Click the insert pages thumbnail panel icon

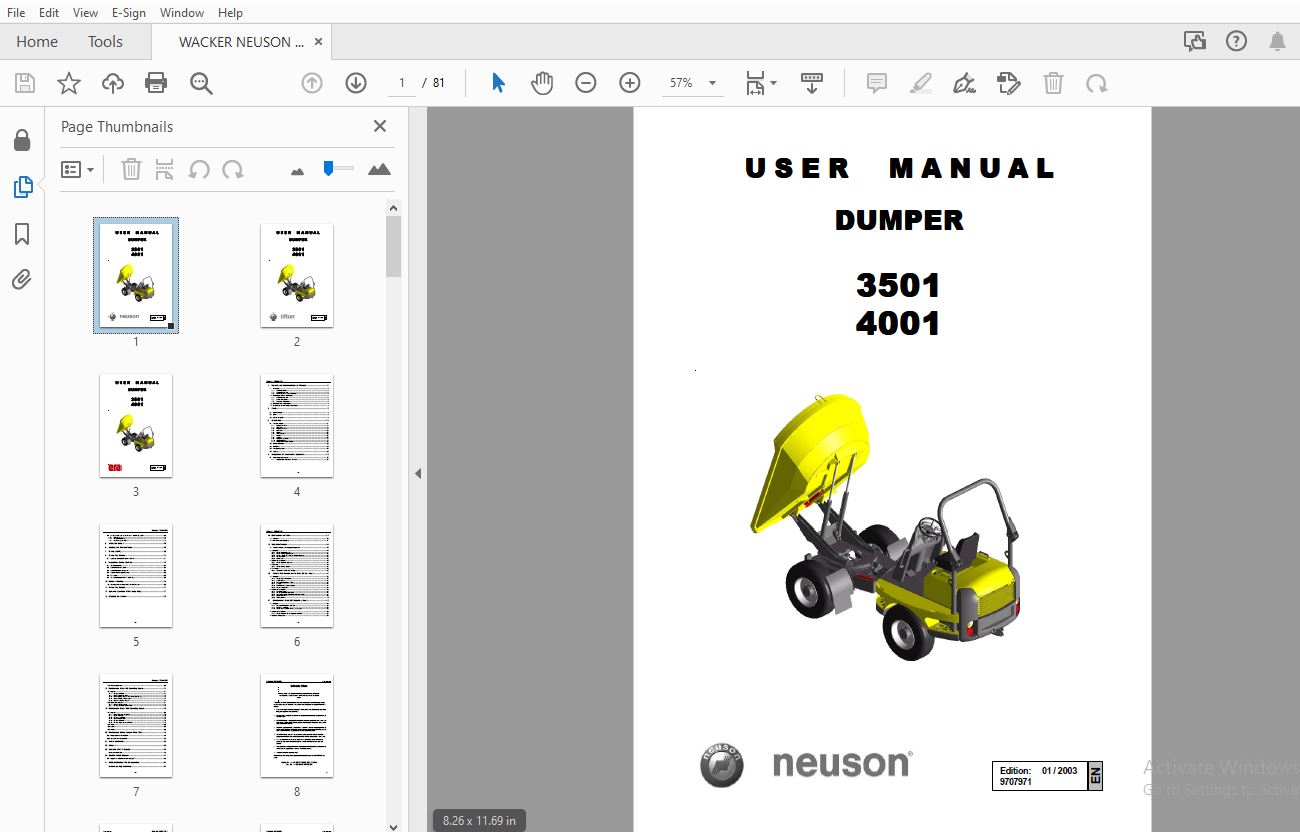tap(165, 169)
